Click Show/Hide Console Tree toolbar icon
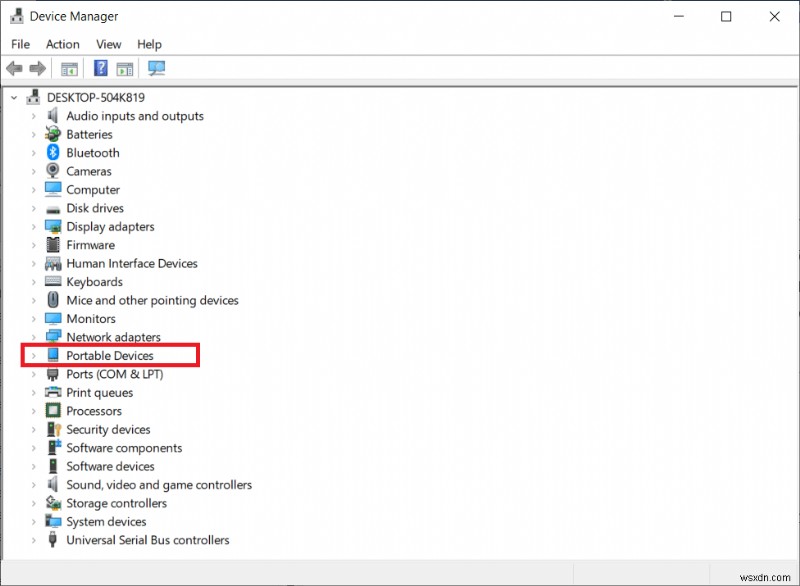 (69, 68)
